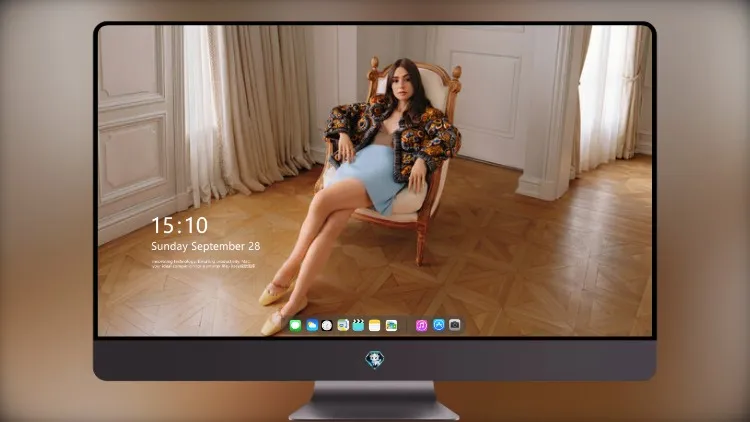The height and width of the screenshot is (422, 750).
Task: Open the Clock app in dock
Action: point(327,325)
